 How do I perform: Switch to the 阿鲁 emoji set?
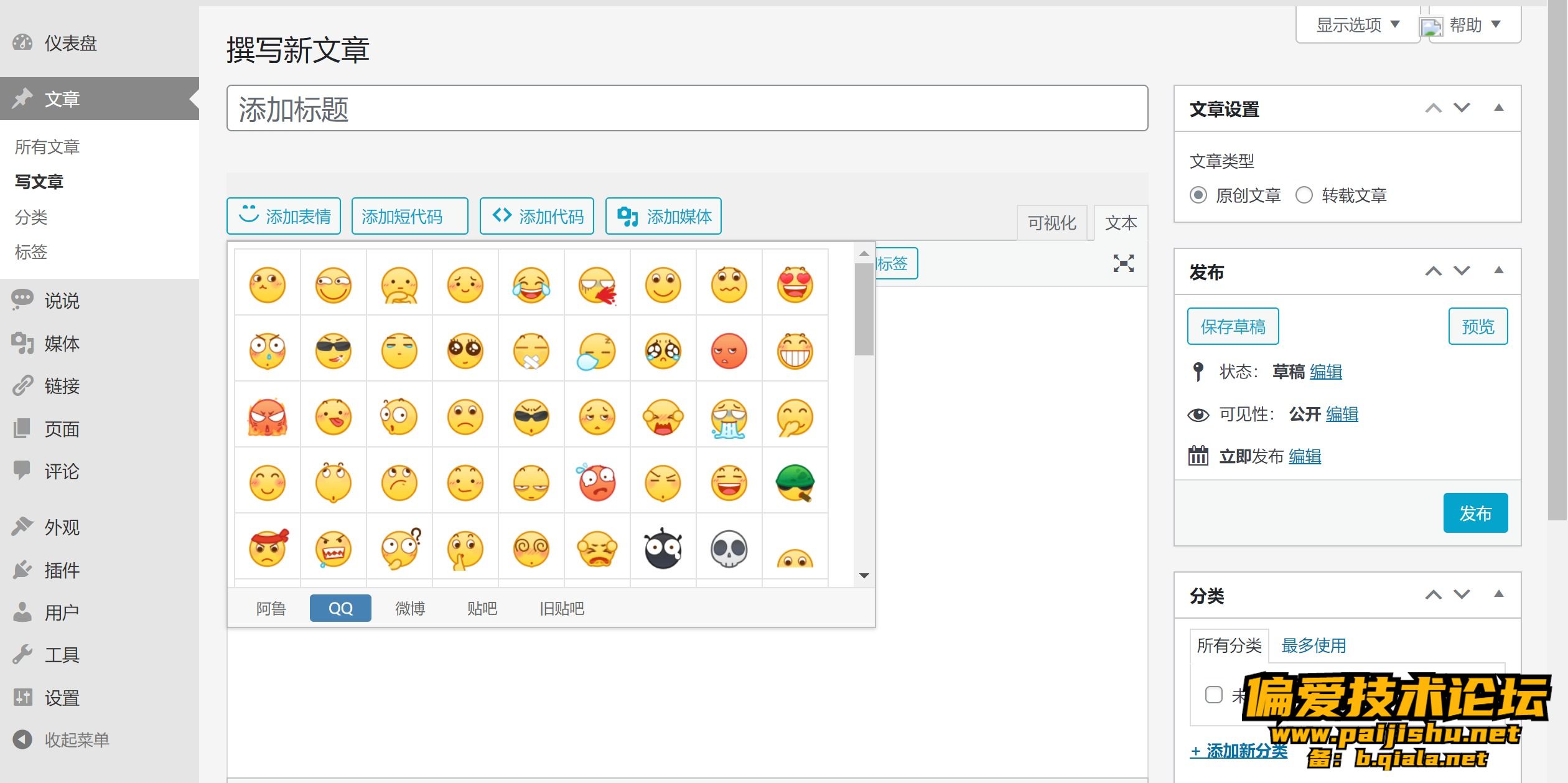(x=271, y=608)
